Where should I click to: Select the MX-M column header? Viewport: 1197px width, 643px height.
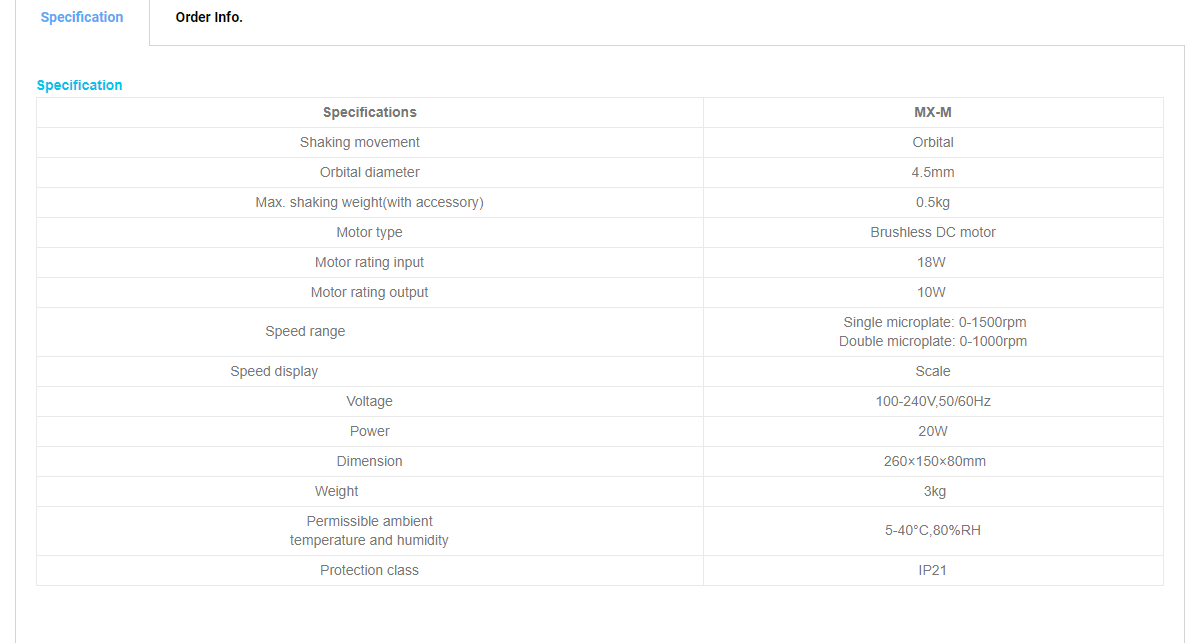point(933,112)
